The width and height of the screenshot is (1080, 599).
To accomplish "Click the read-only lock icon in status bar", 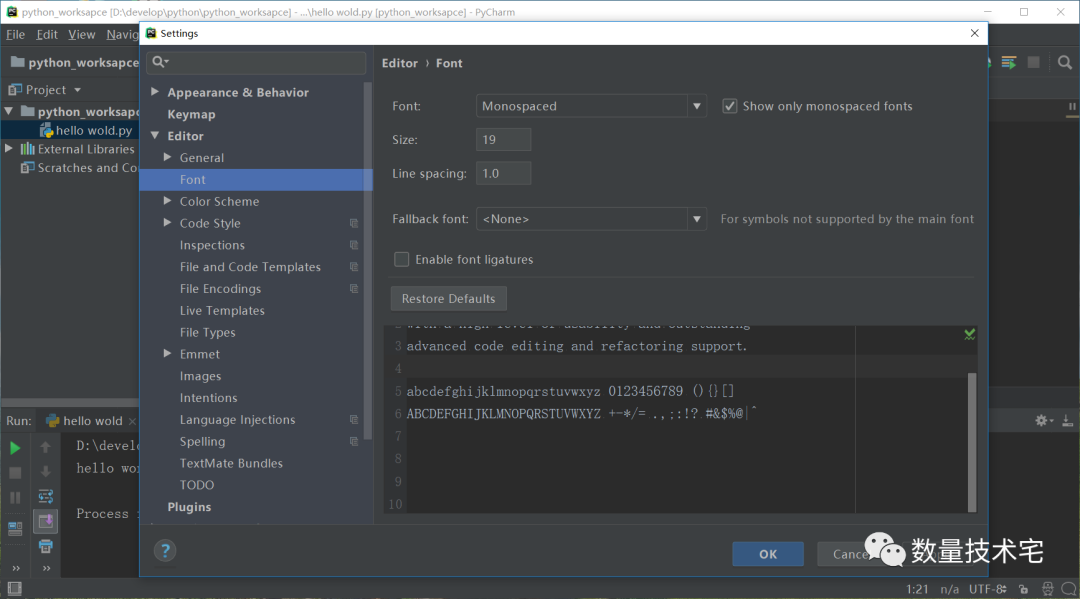I will (1025, 589).
